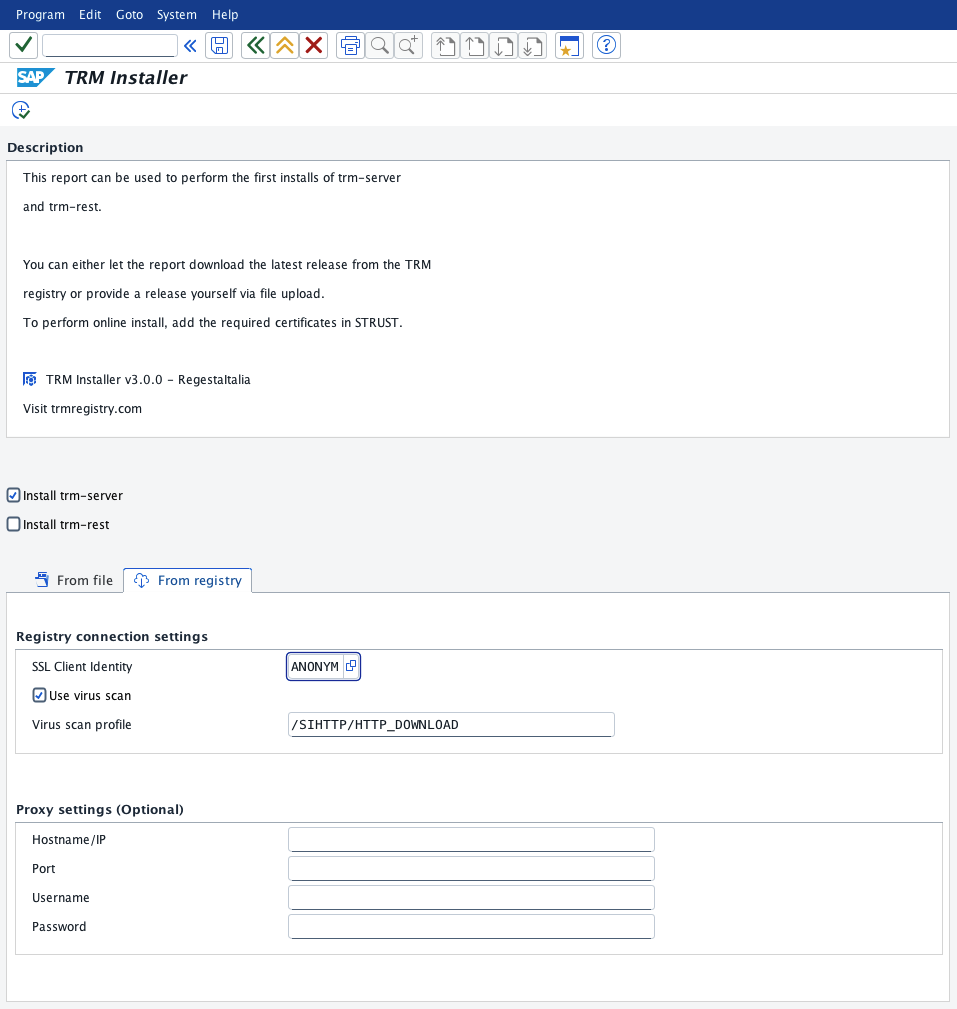Click the proxy Hostname/IP field
The height and width of the screenshot is (1009, 957).
click(x=471, y=840)
